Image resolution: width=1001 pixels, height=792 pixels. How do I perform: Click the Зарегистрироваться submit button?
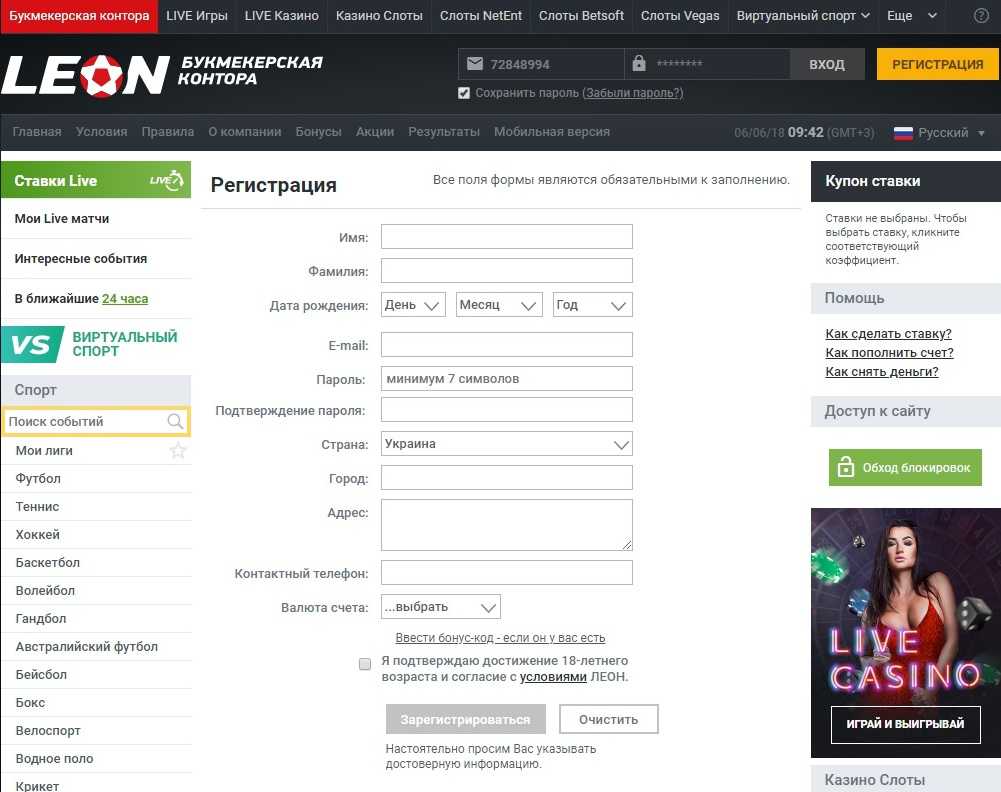pyautogui.click(x=465, y=719)
